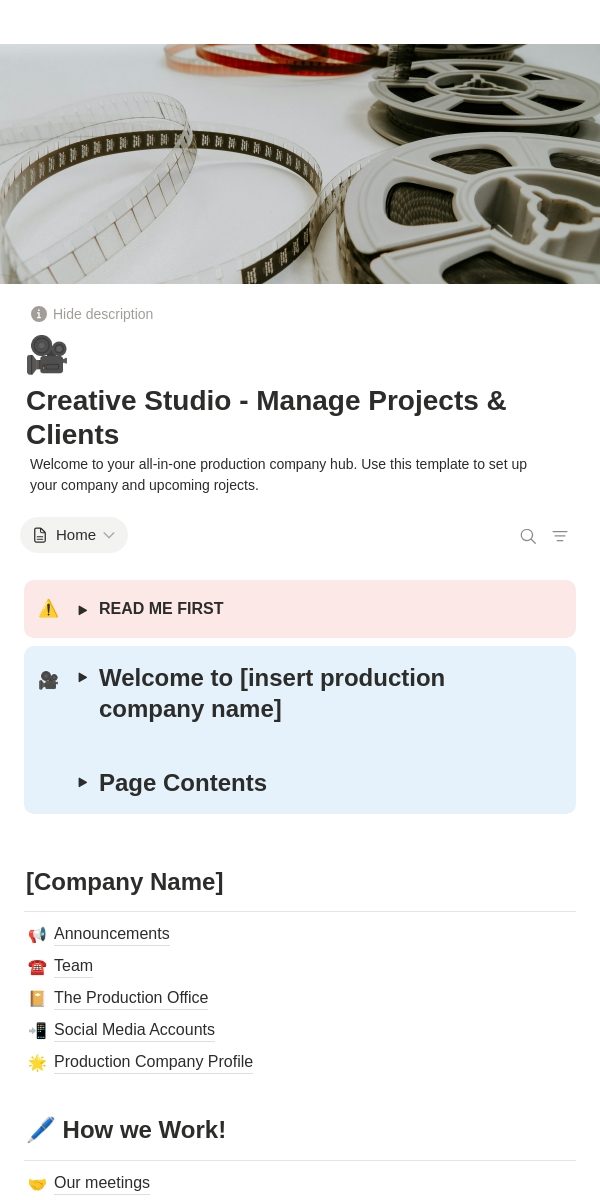Click the search magnifier icon
Image resolution: width=600 pixels, height=1200 pixels.
(x=528, y=536)
